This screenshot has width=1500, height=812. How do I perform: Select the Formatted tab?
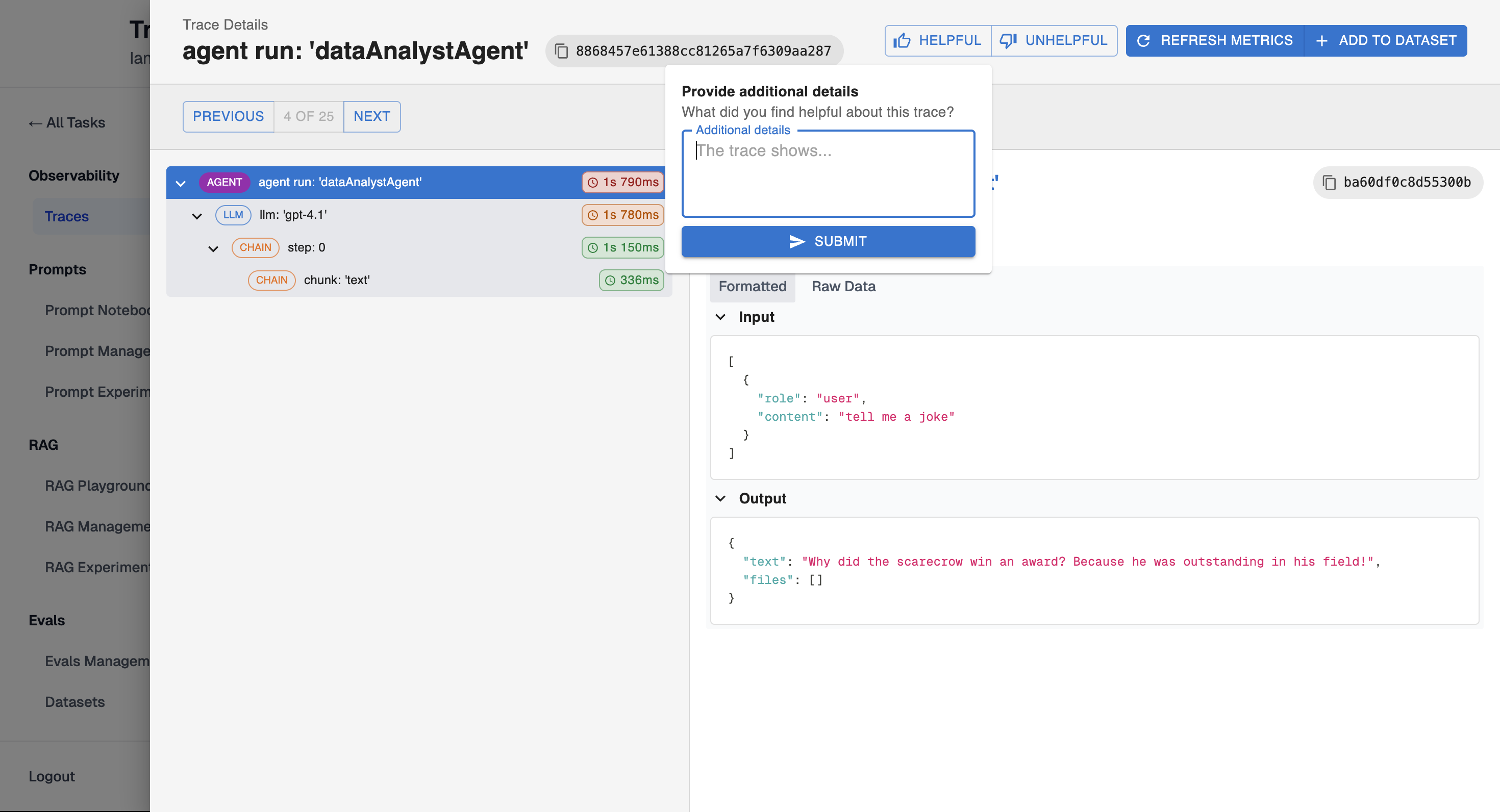point(752,286)
